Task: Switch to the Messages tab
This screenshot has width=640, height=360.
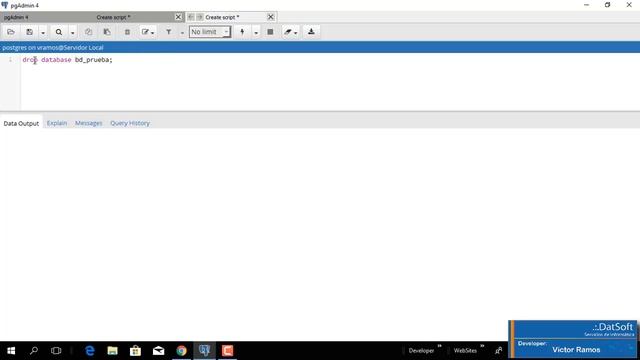Action: tap(89, 123)
